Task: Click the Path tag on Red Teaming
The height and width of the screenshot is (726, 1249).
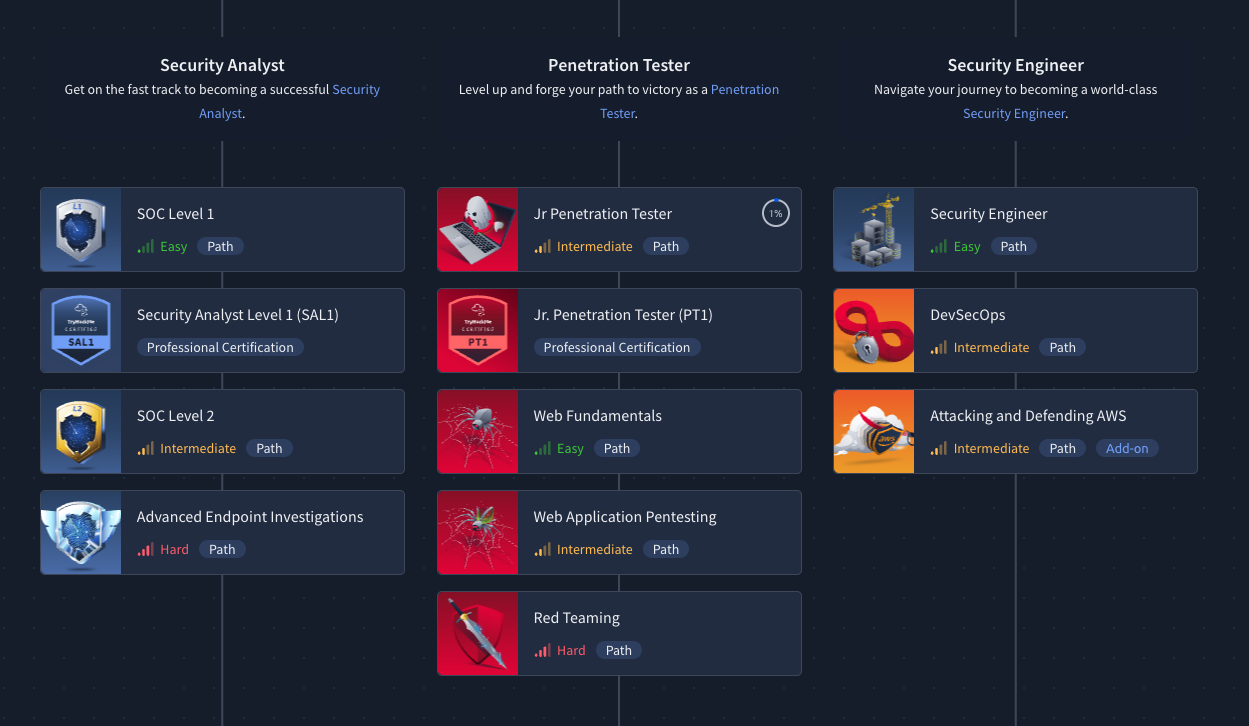Action: click(619, 650)
